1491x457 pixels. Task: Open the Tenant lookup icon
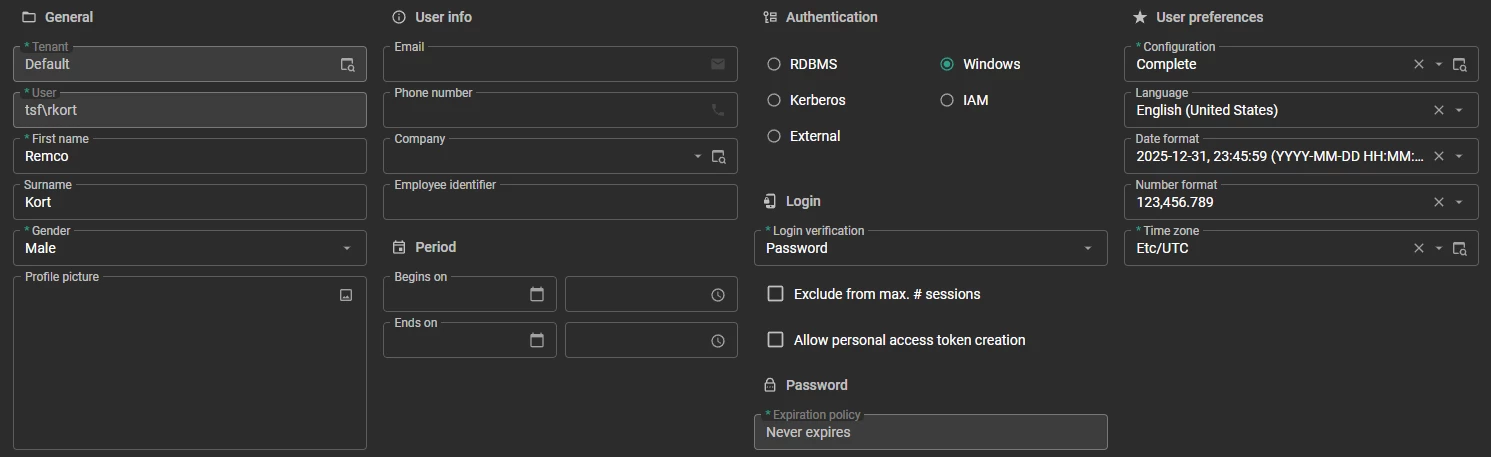click(347, 65)
